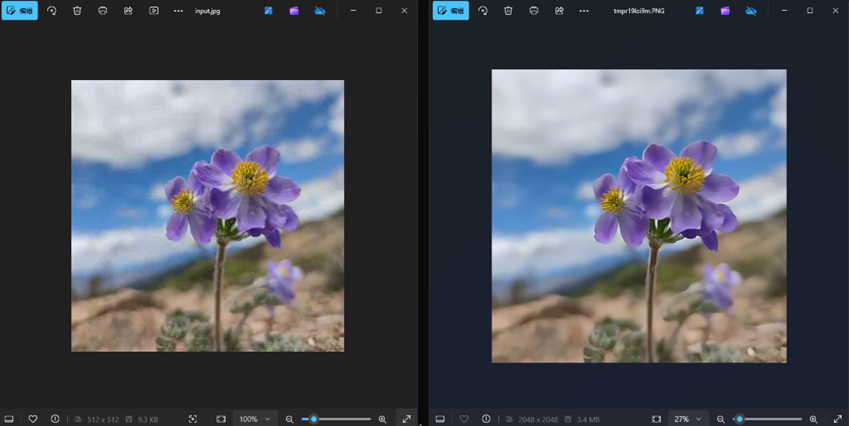The width and height of the screenshot is (849, 426).
Task: Click Edit button in input.jpg window
Action: 19,10
